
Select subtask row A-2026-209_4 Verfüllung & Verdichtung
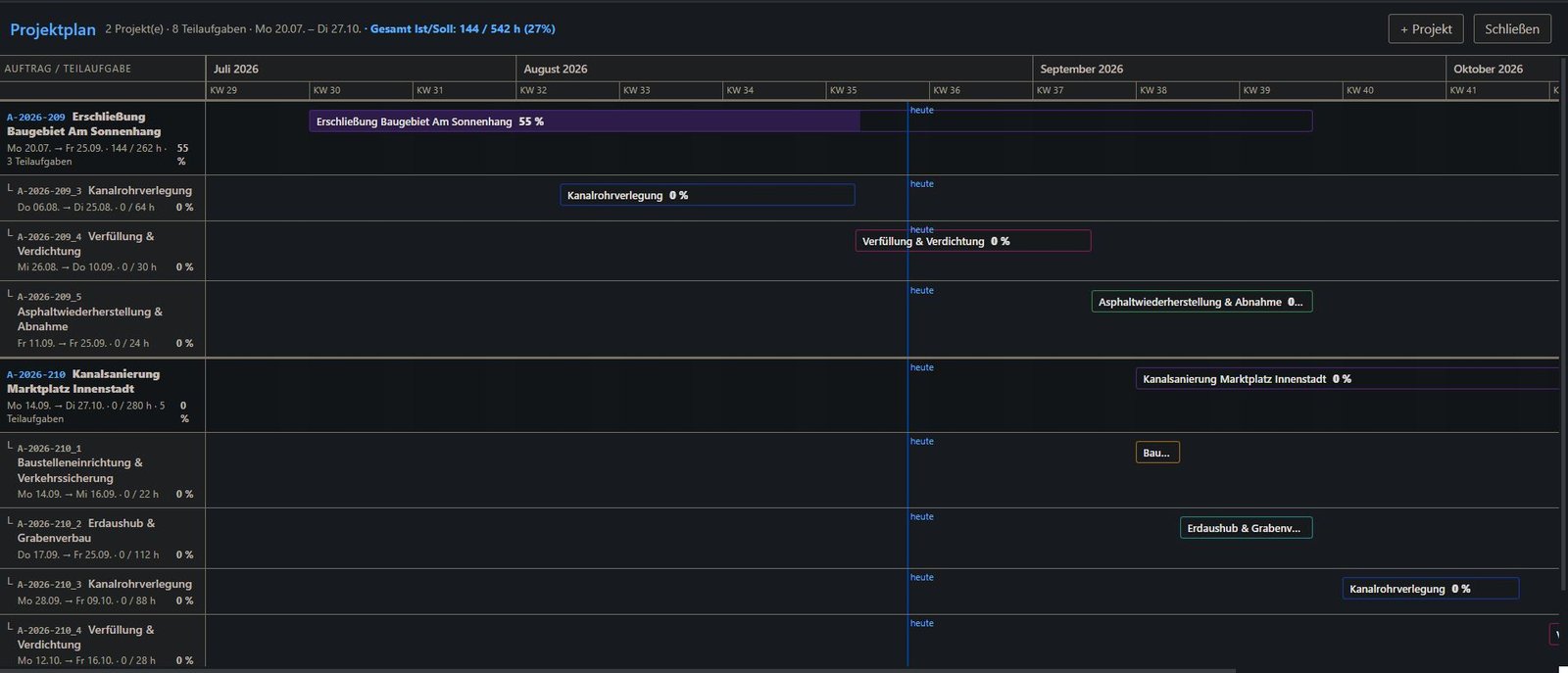pyautogui.click(x=103, y=251)
